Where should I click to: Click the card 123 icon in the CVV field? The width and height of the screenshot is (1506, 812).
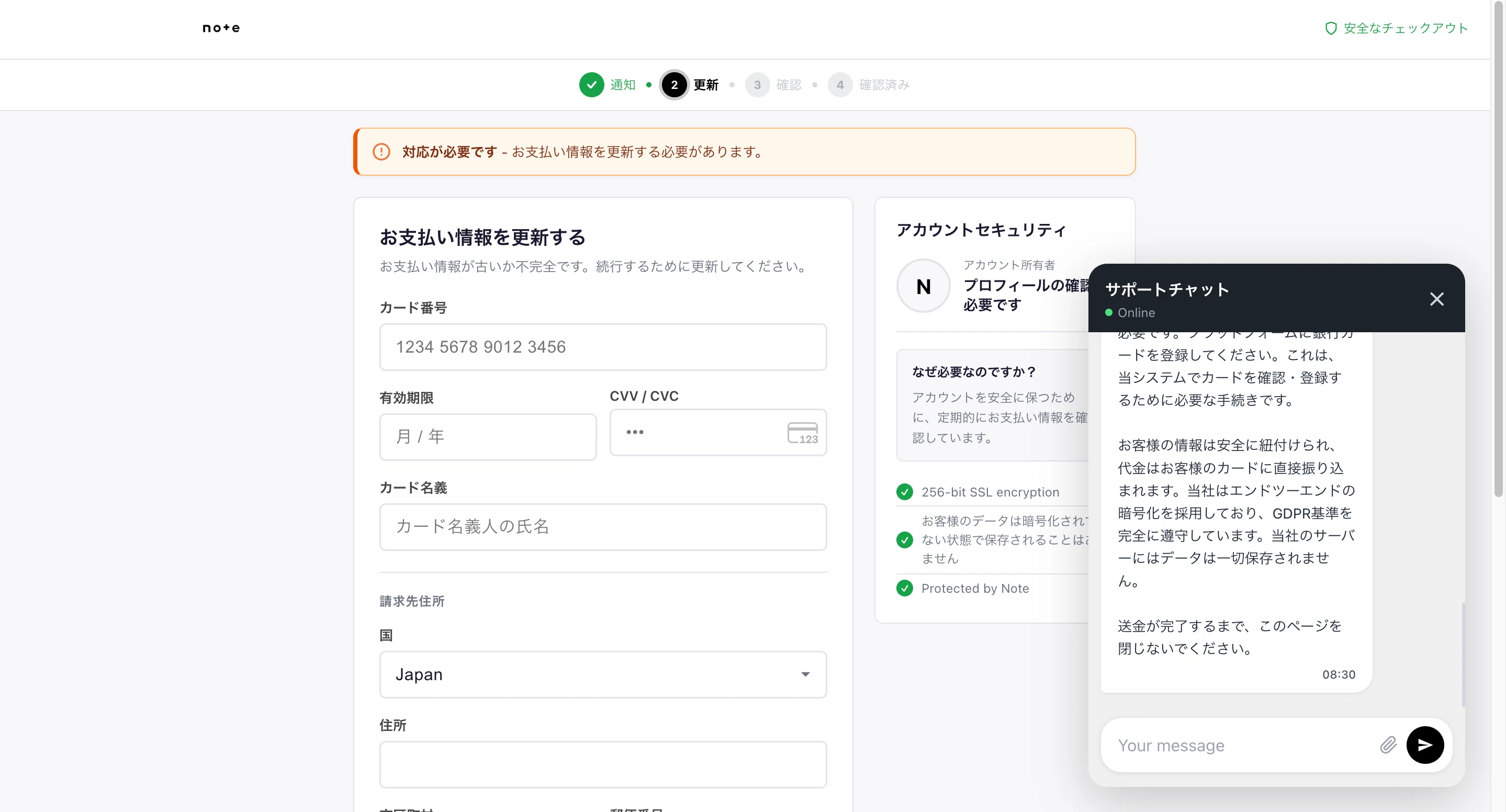click(802, 433)
